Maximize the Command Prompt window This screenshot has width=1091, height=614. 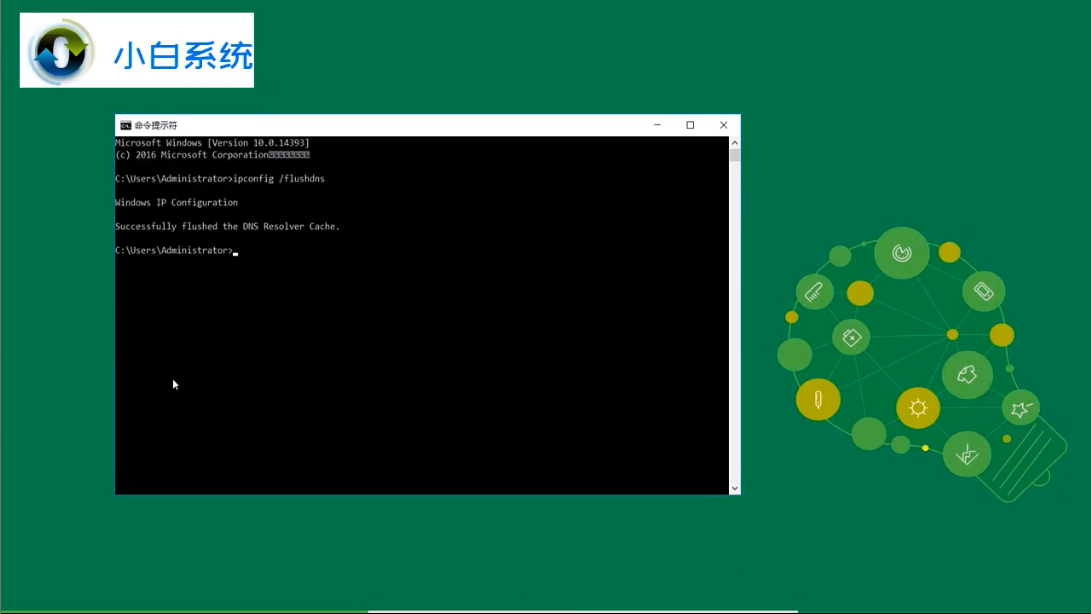[x=690, y=125]
